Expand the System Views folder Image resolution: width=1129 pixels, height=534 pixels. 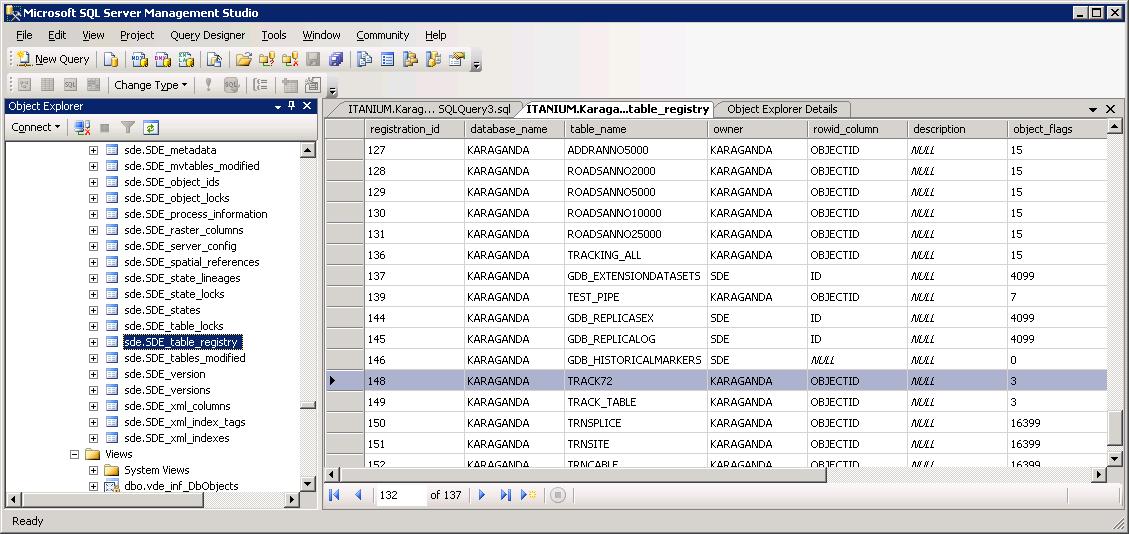pos(94,470)
